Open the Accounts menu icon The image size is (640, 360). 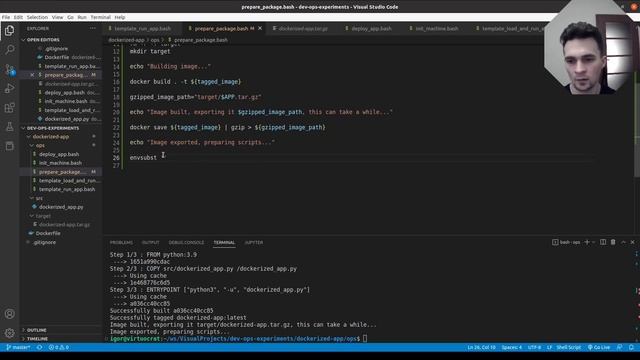9,314
